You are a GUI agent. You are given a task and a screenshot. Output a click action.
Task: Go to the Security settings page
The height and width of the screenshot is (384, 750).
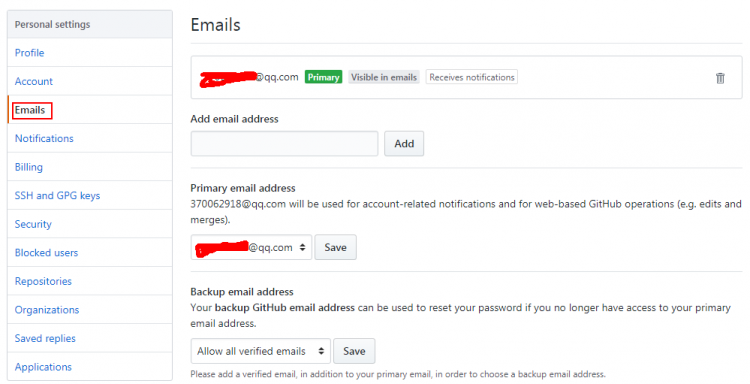click(x=33, y=224)
